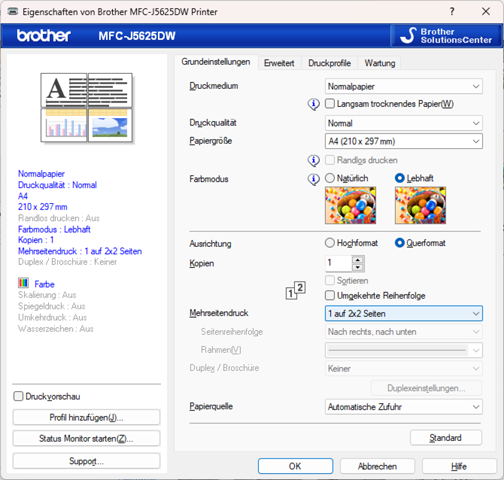Switch to the Erweitert tab
The image size is (504, 480).
click(279, 63)
